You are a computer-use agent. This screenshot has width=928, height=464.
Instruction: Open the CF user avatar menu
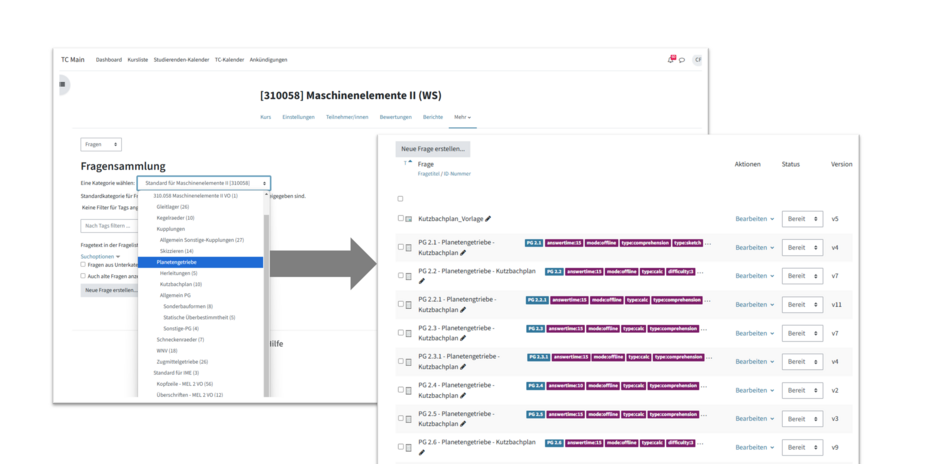[x=698, y=60]
